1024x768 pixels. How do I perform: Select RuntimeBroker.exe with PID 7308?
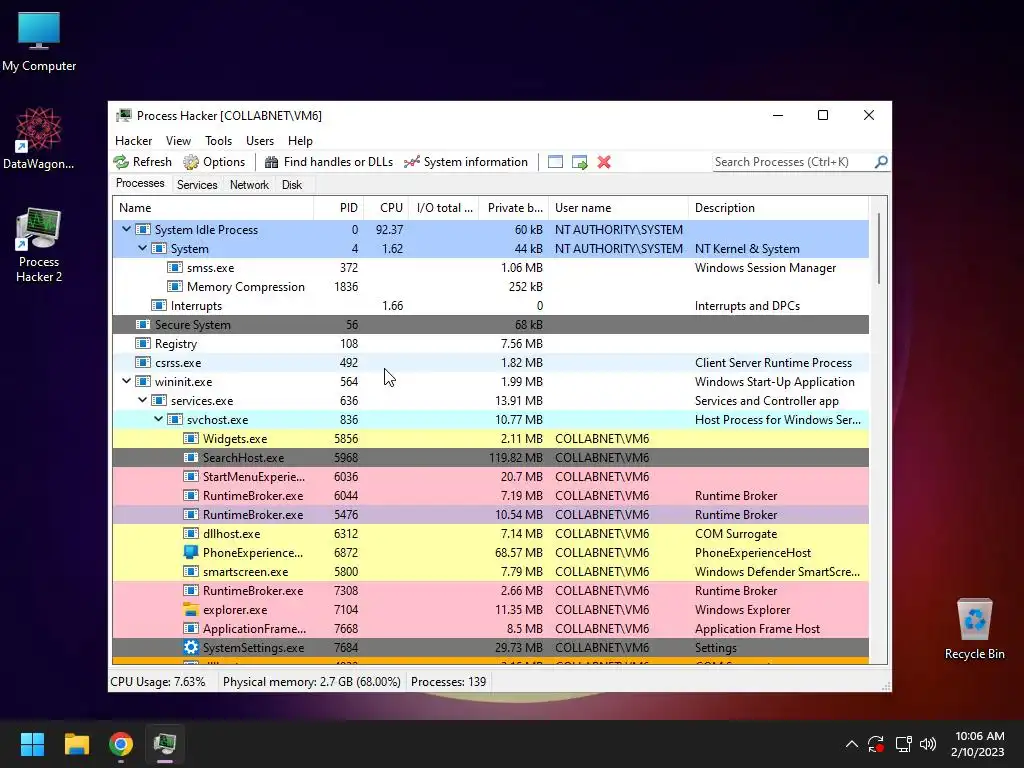490,590
